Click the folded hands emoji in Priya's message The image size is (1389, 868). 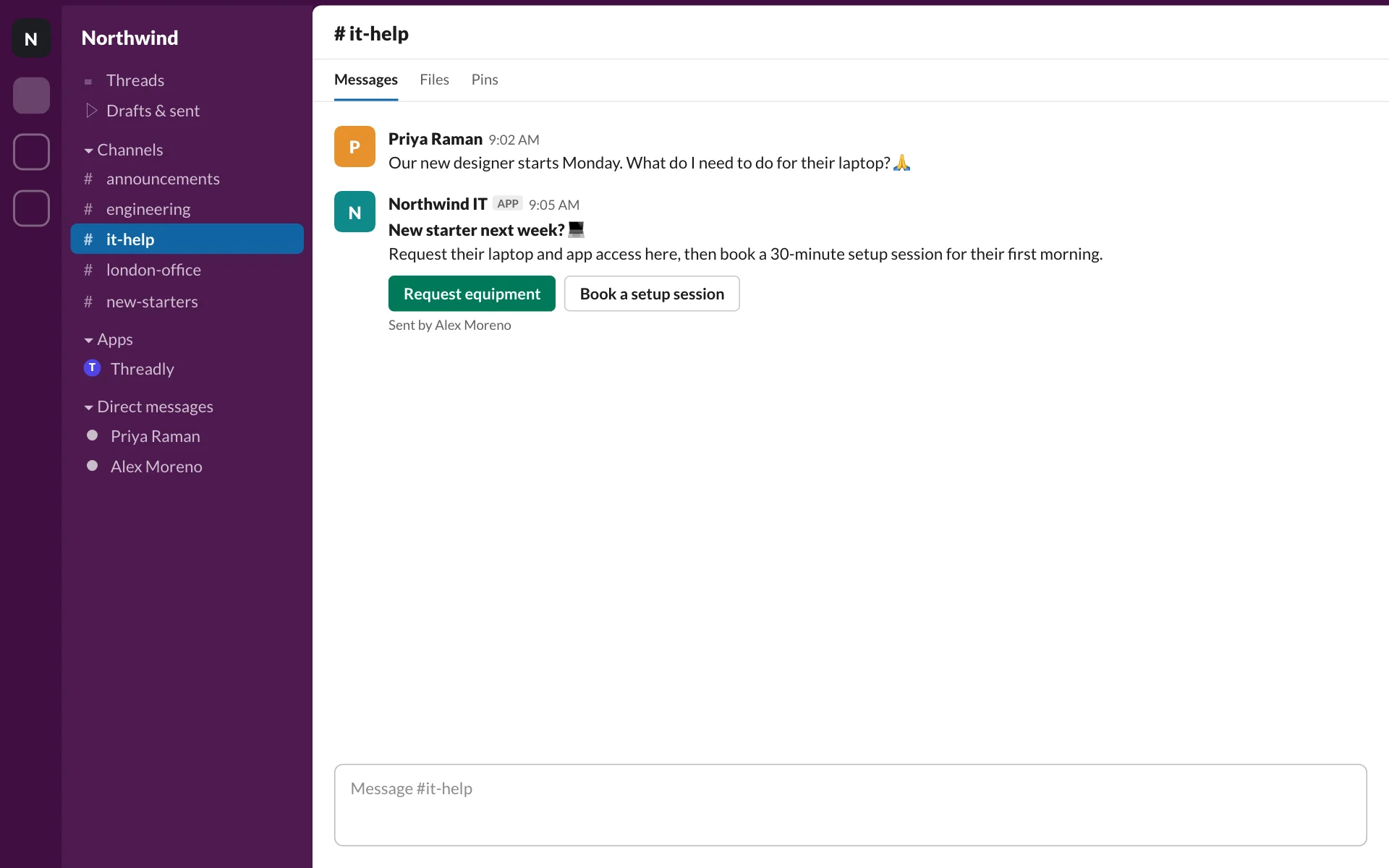point(901,163)
